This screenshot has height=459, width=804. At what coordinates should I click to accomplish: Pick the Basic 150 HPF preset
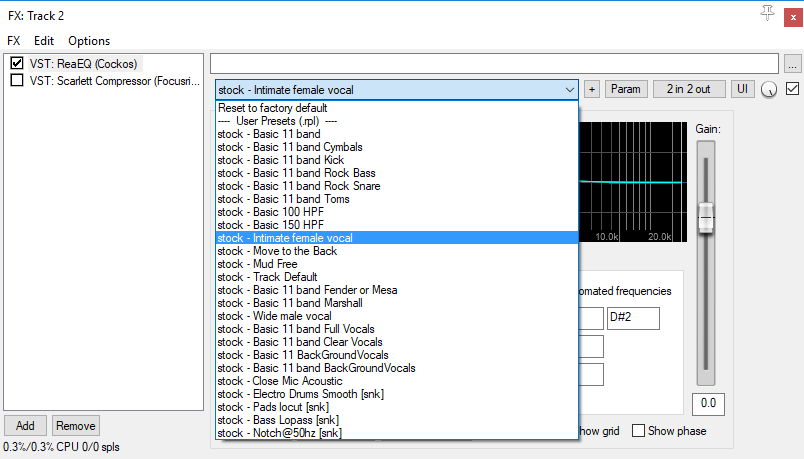(397, 225)
